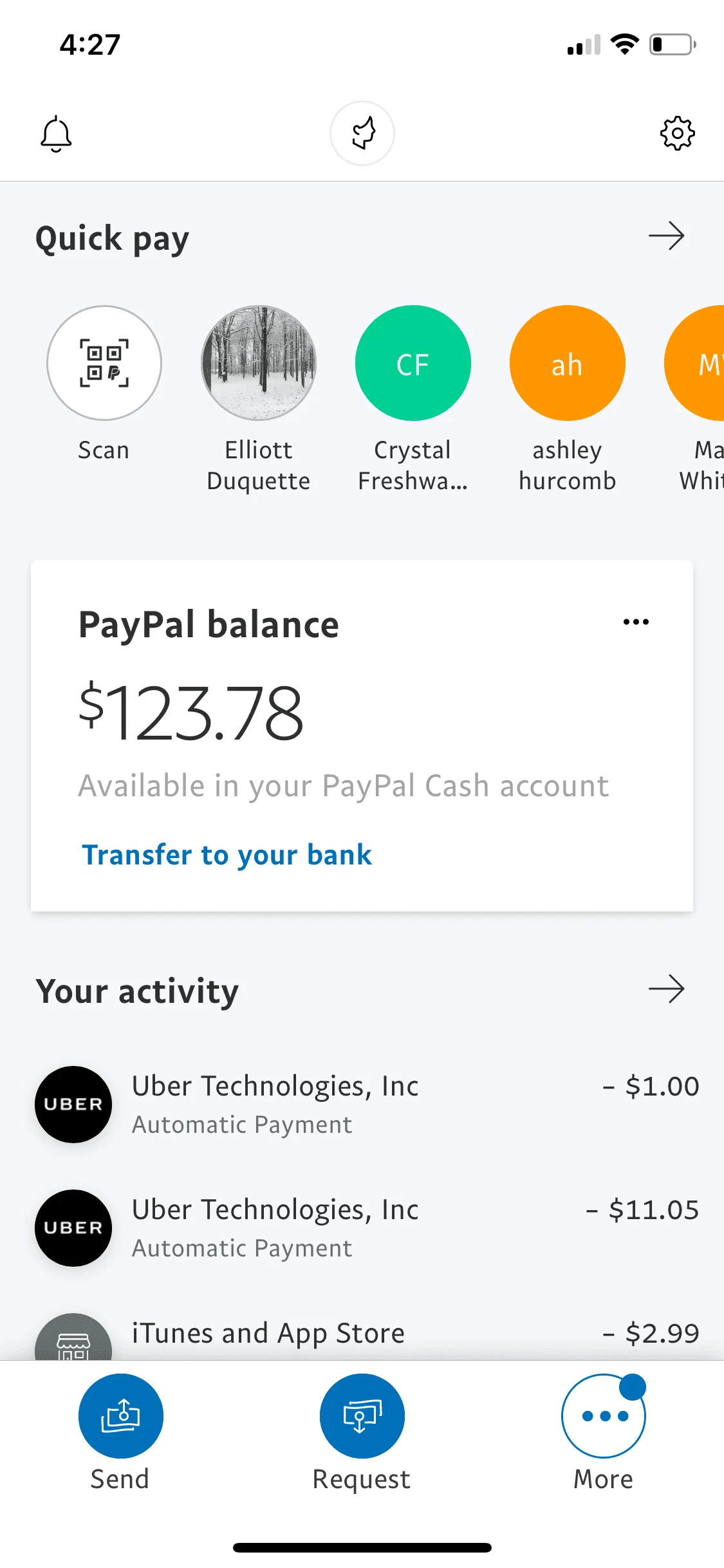This screenshot has height=1568, width=724.
Task: Open settings gear icon
Action: point(677,134)
